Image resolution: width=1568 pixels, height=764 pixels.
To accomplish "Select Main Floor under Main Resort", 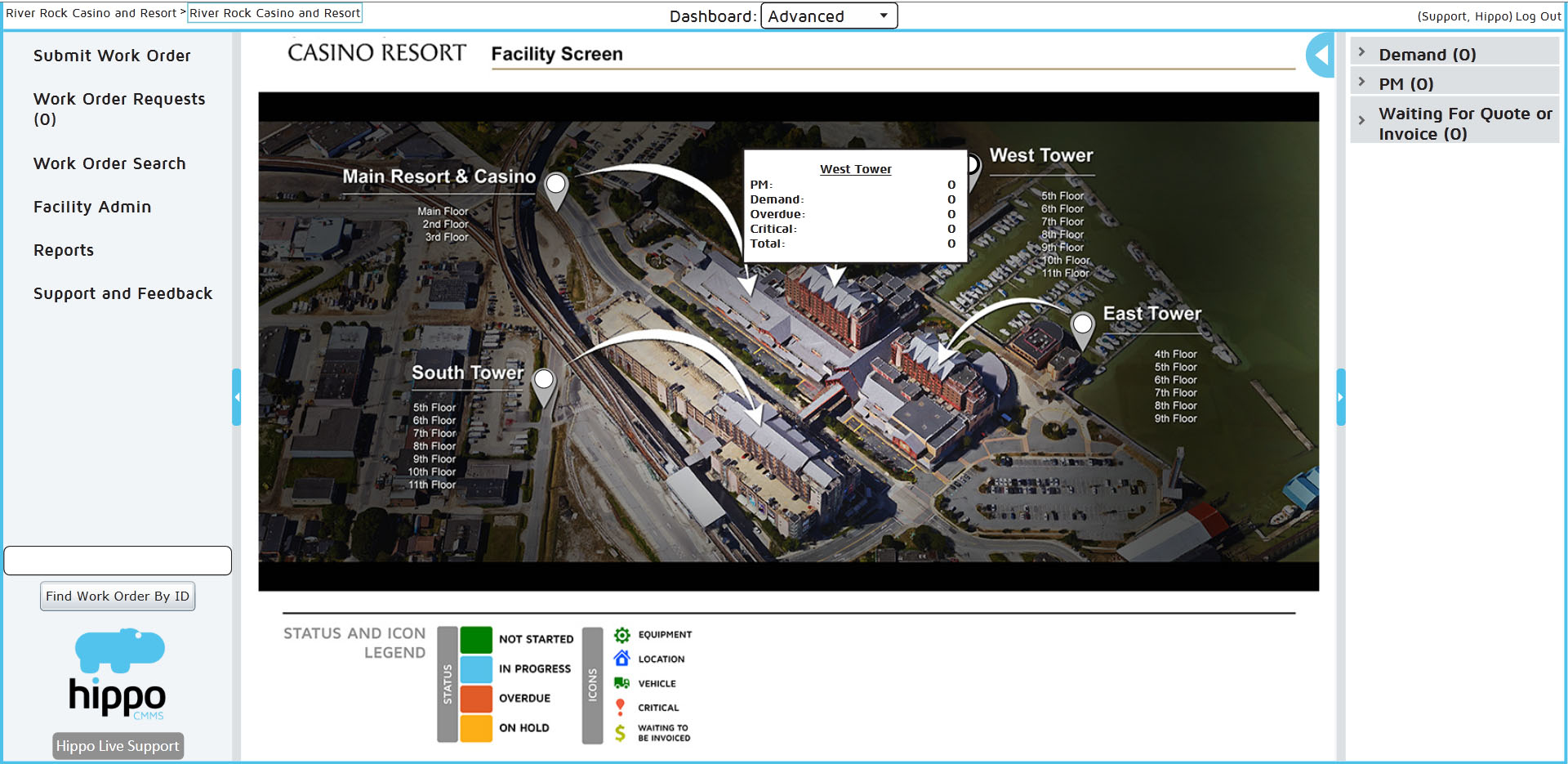I will (x=443, y=212).
